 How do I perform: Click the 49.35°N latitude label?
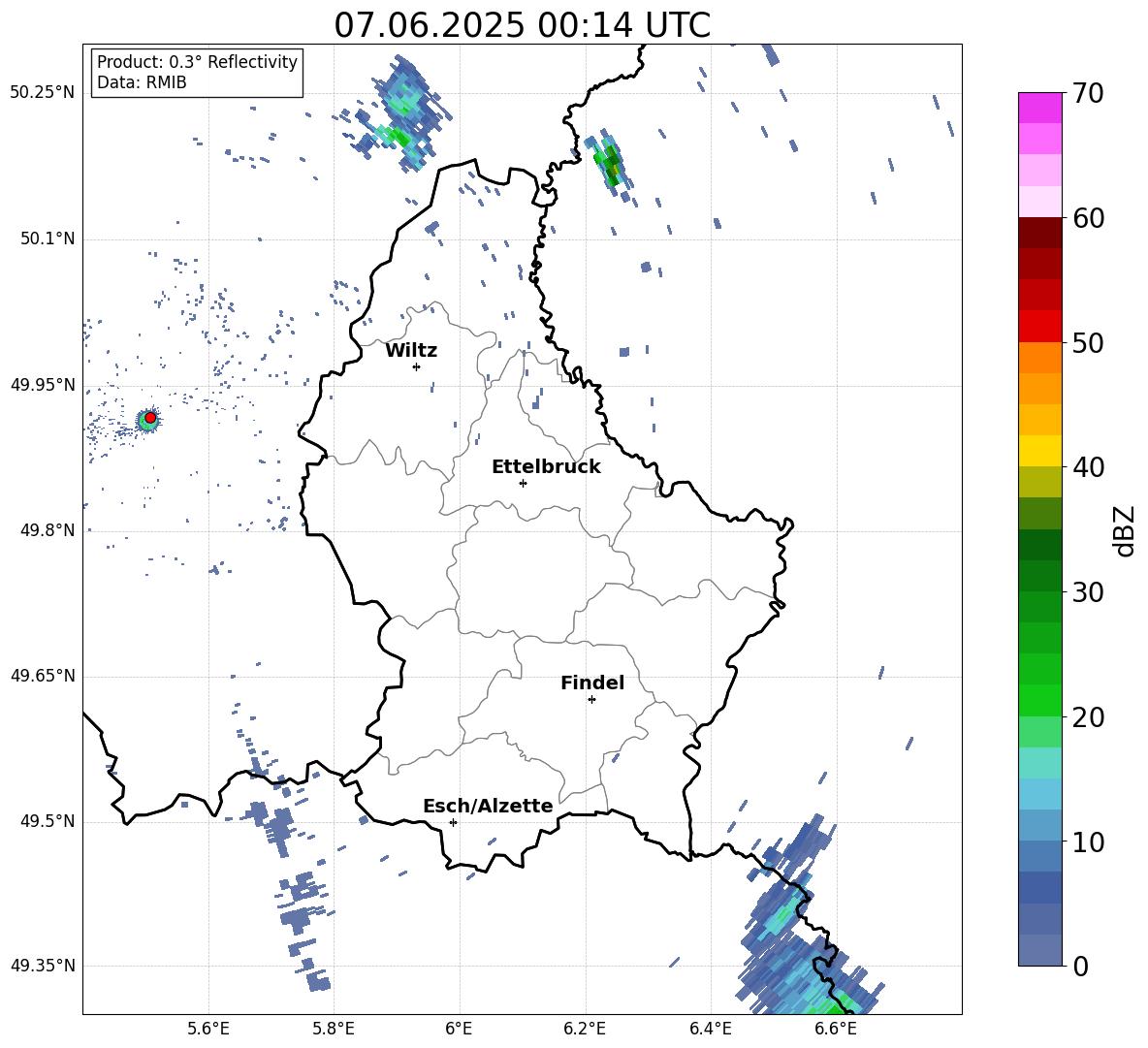pos(43,966)
